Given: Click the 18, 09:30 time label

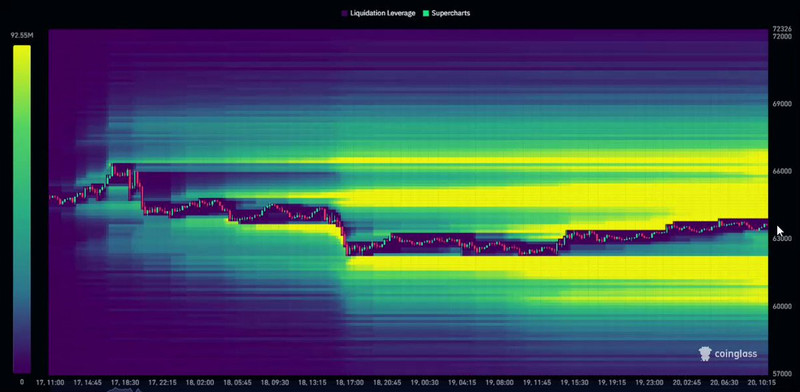Looking at the screenshot, I should 275,382.
